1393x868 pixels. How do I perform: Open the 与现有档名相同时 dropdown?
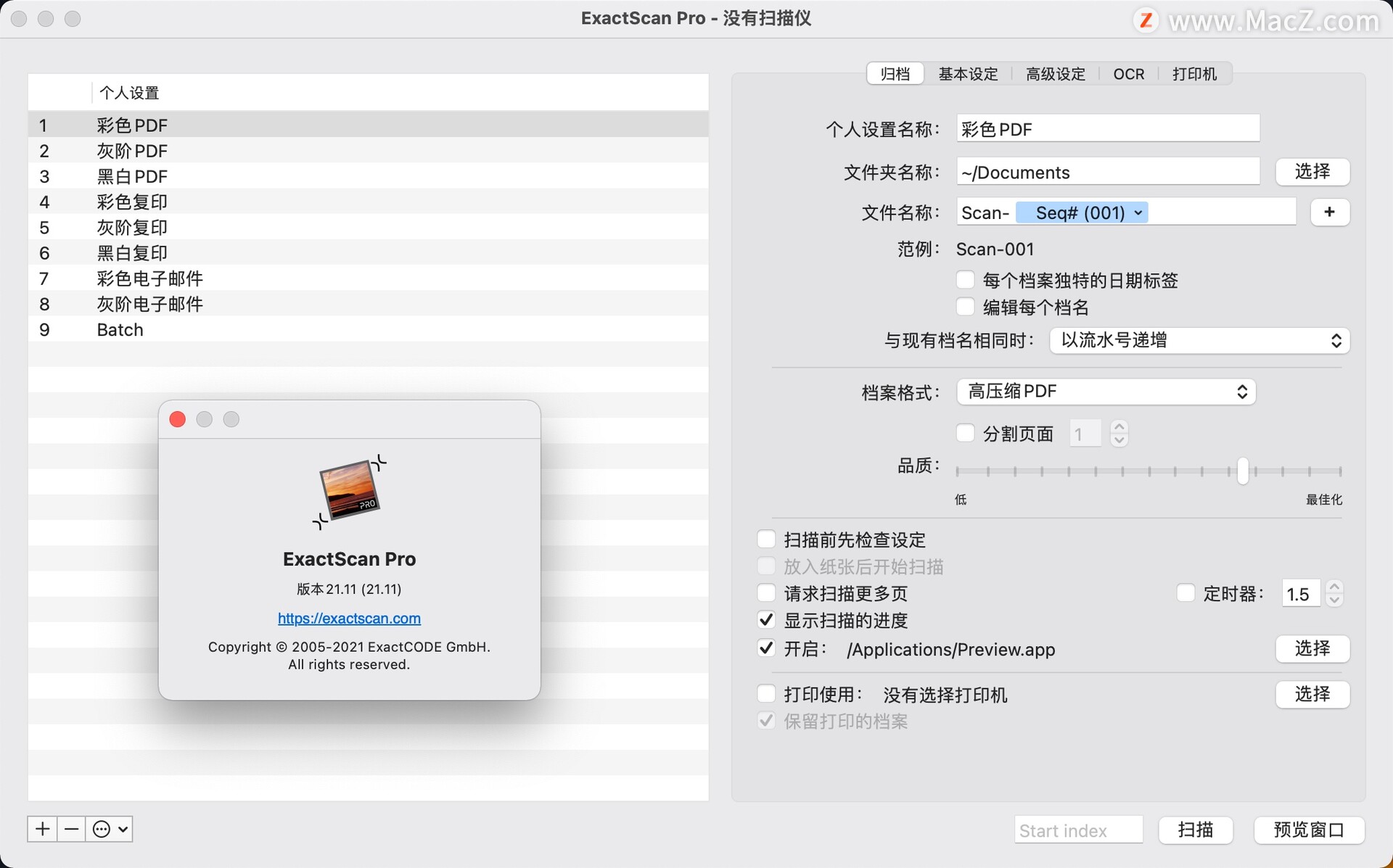tap(1199, 340)
